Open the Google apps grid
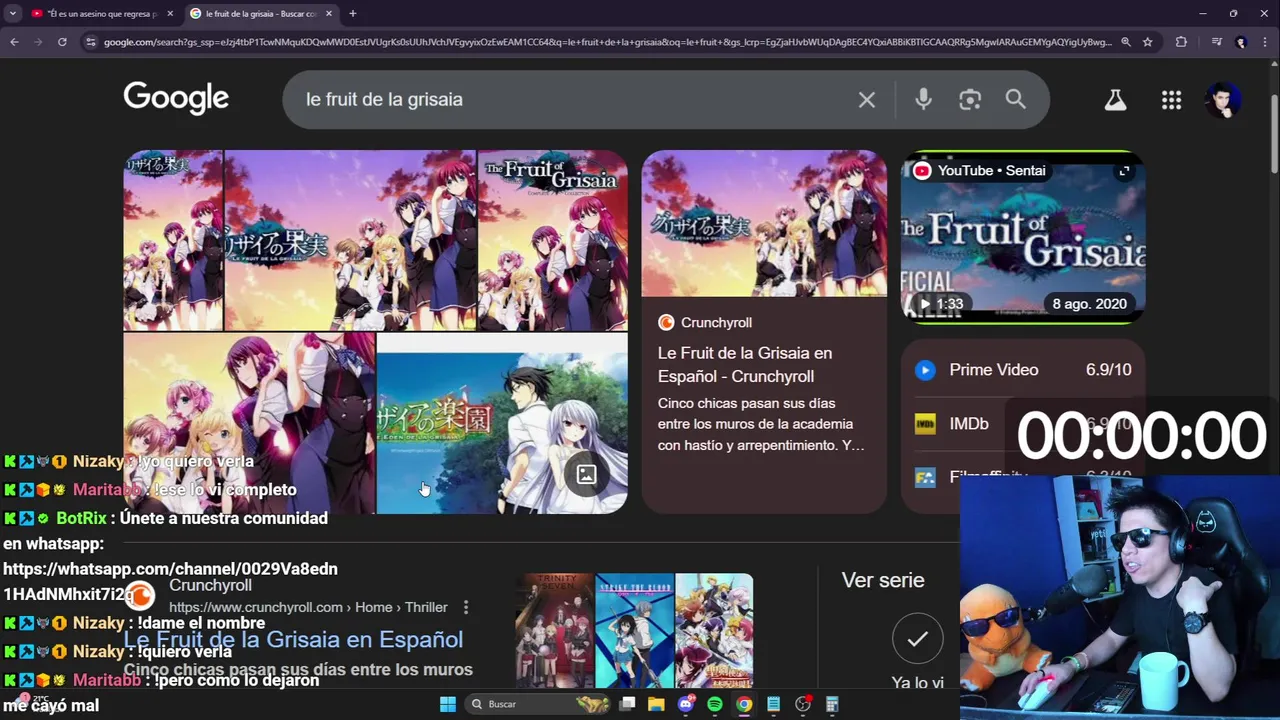 pos(1171,99)
